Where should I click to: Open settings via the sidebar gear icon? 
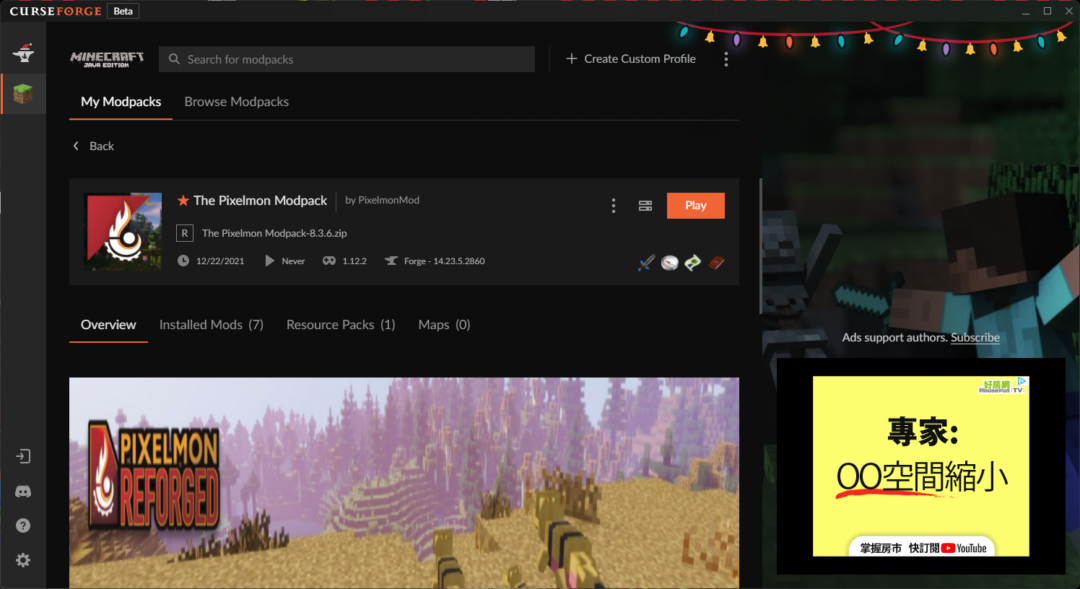23,560
